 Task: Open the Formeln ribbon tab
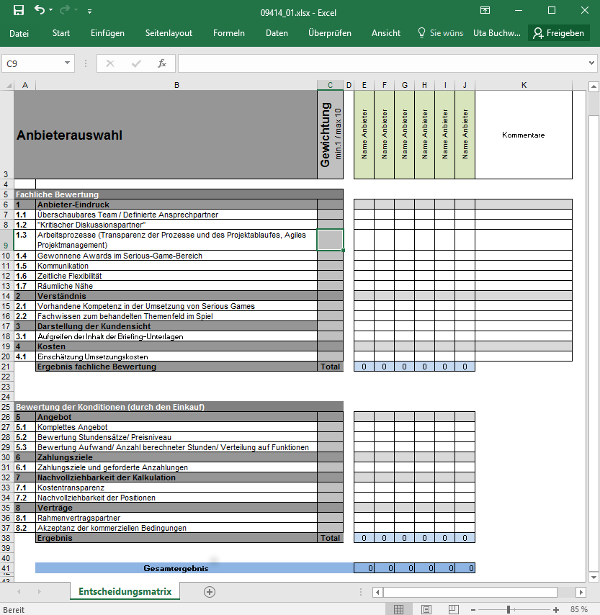coord(229,32)
